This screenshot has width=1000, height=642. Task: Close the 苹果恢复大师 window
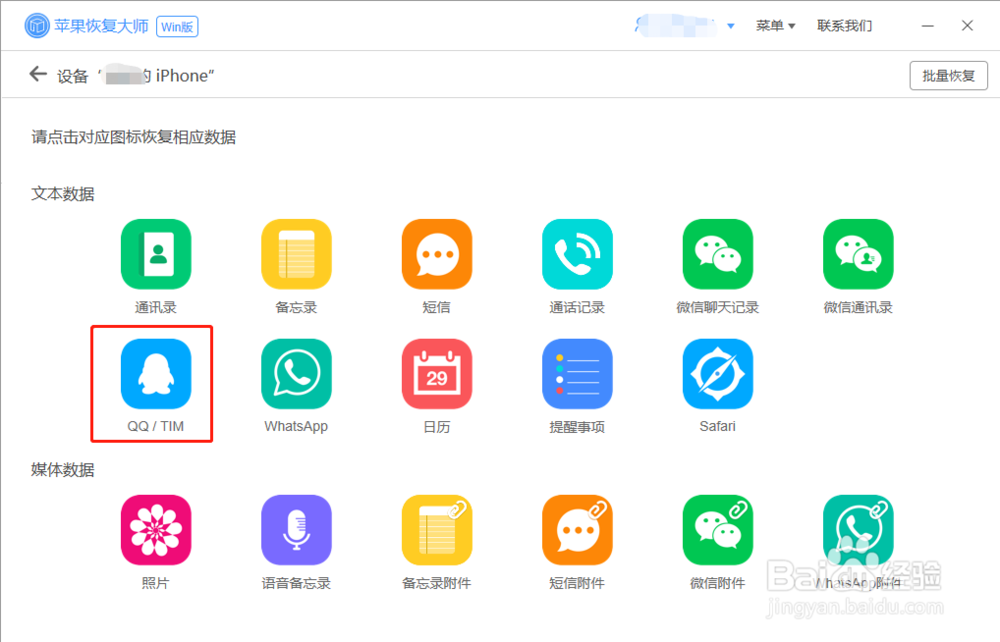click(x=967, y=26)
